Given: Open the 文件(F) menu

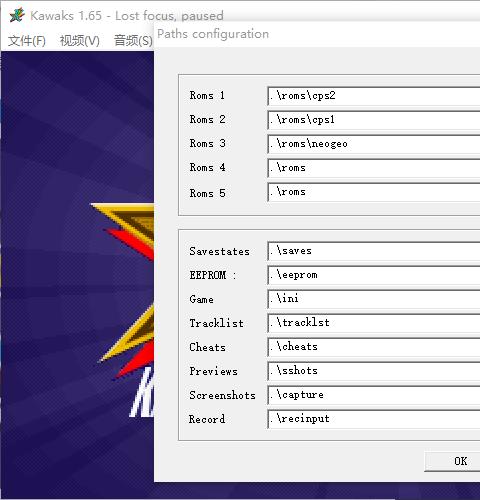Looking at the screenshot, I should 27,41.
